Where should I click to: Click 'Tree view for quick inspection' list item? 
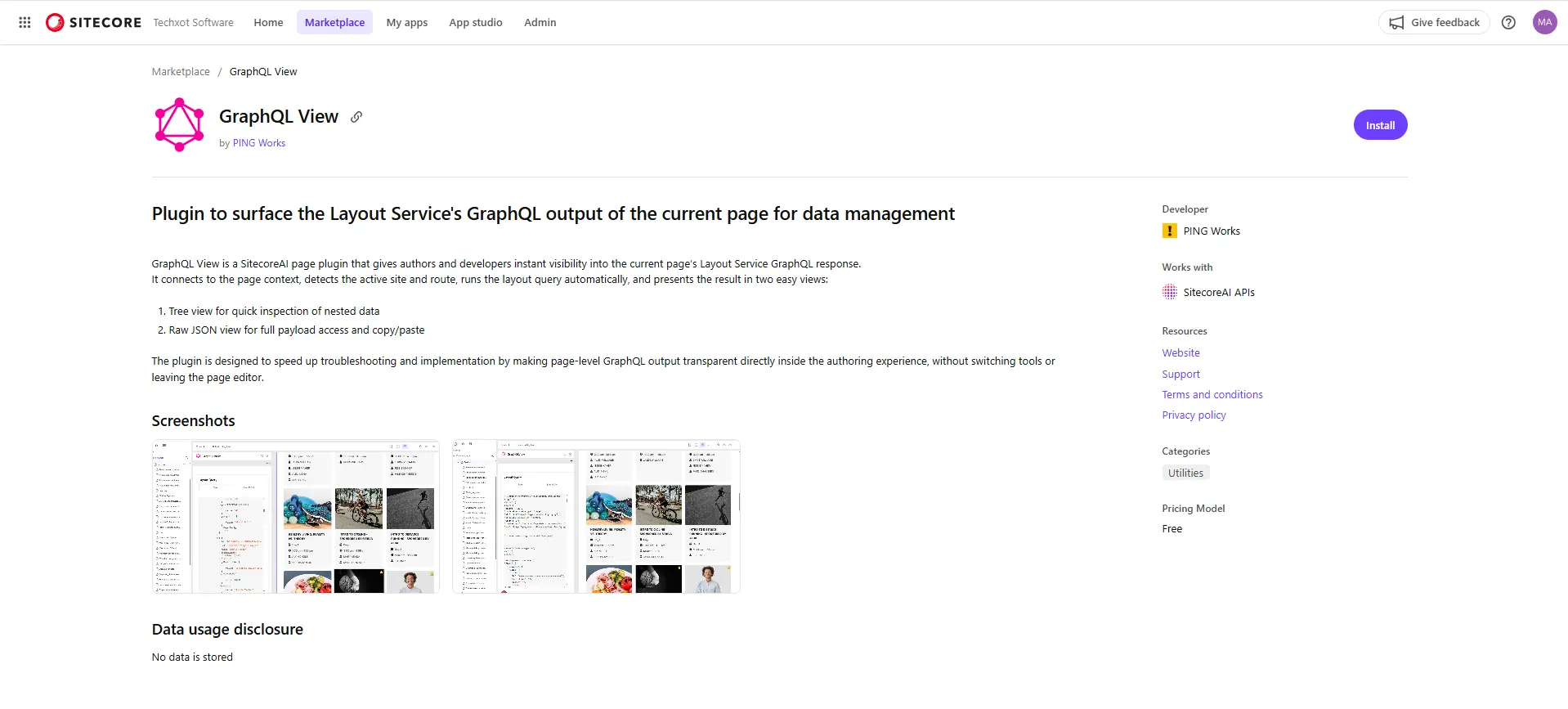(x=274, y=312)
